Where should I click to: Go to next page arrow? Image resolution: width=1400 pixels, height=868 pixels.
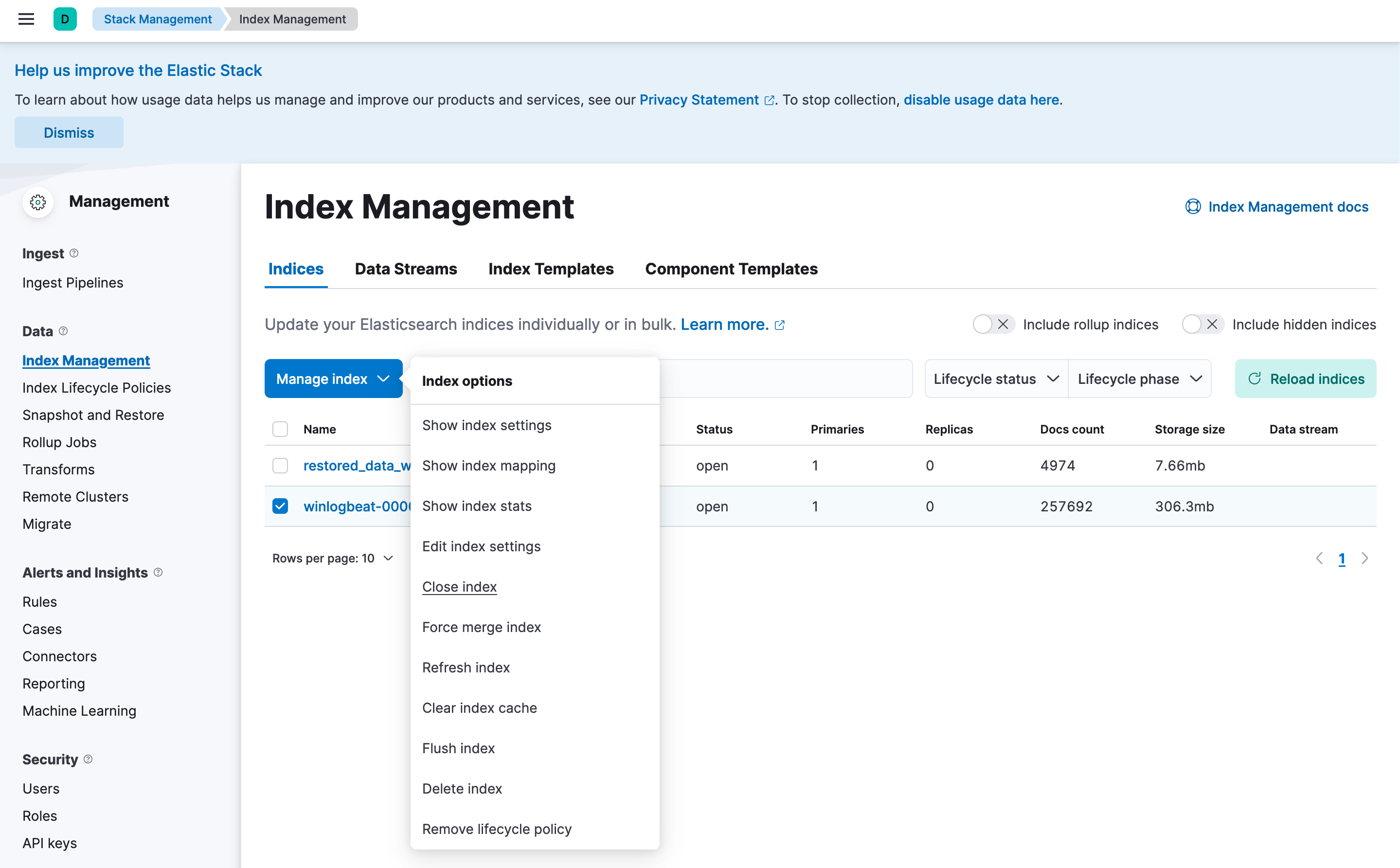[x=1365, y=558]
